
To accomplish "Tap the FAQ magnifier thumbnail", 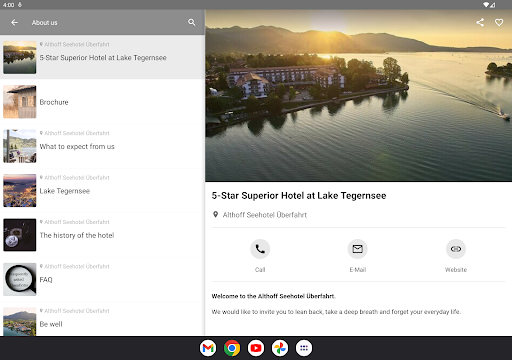I will [x=20, y=279].
